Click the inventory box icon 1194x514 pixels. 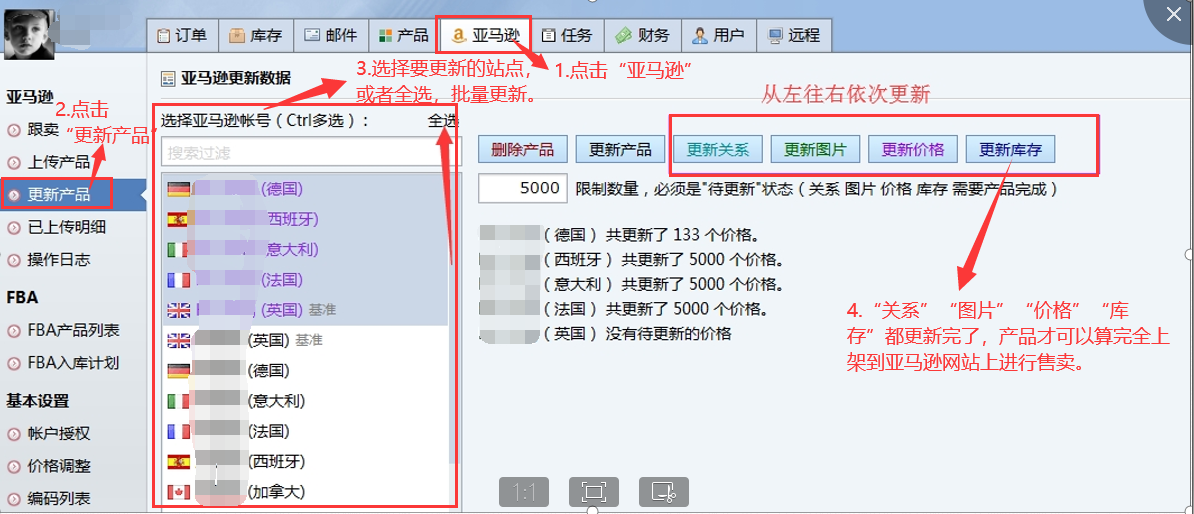coord(236,35)
